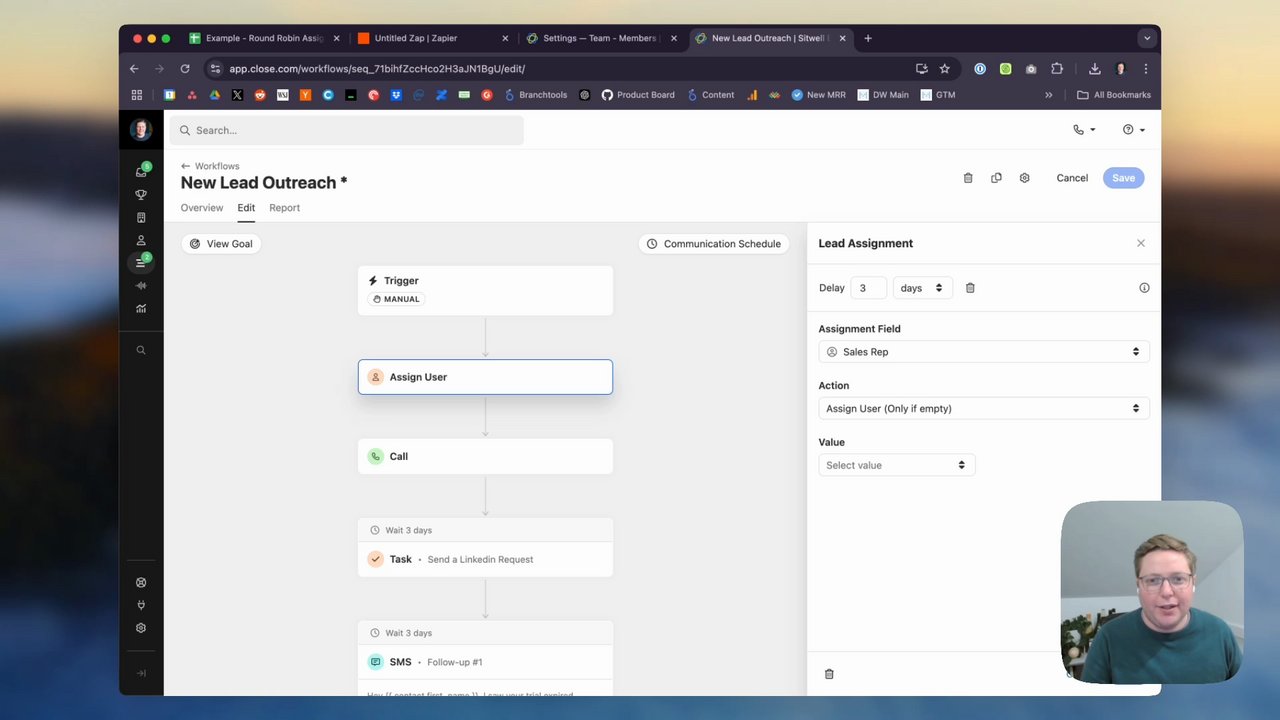Open the Select value dropdown
The image size is (1280, 720).
(x=896, y=465)
